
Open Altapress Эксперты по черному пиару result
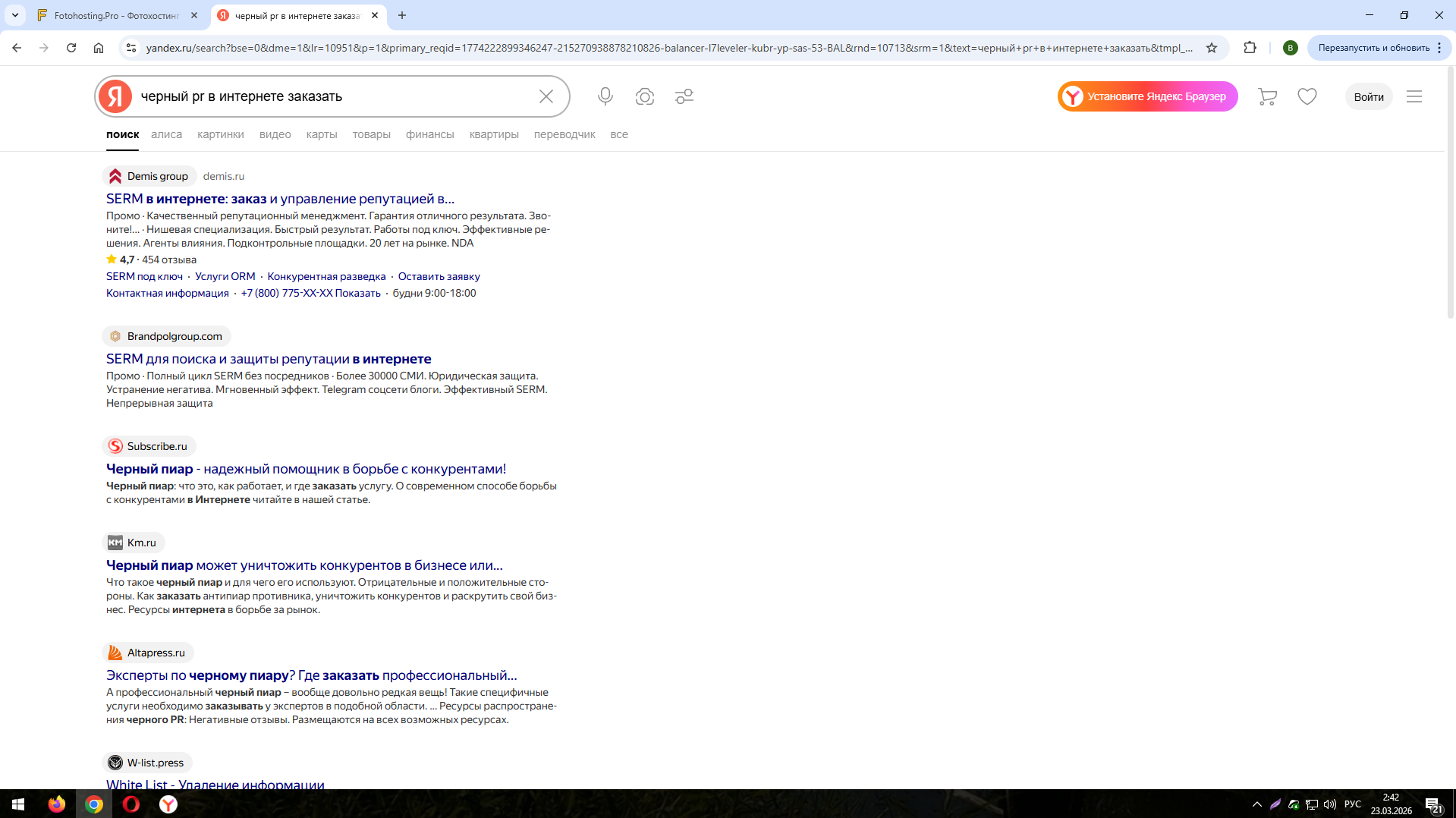pos(311,675)
